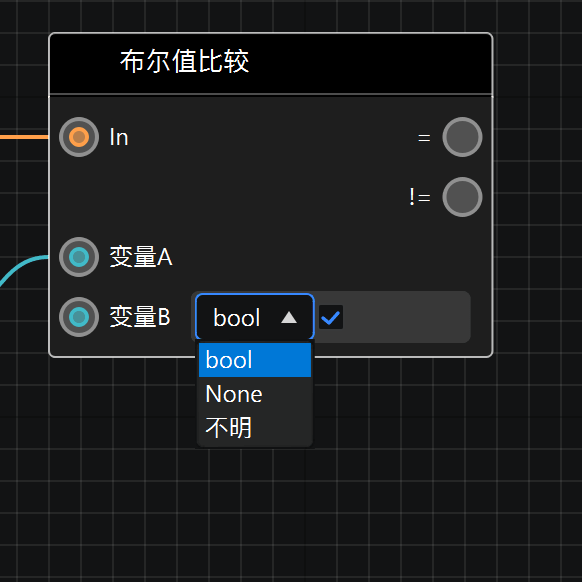Click the In label text
Viewport: 582px width, 582px height.
coord(119,137)
